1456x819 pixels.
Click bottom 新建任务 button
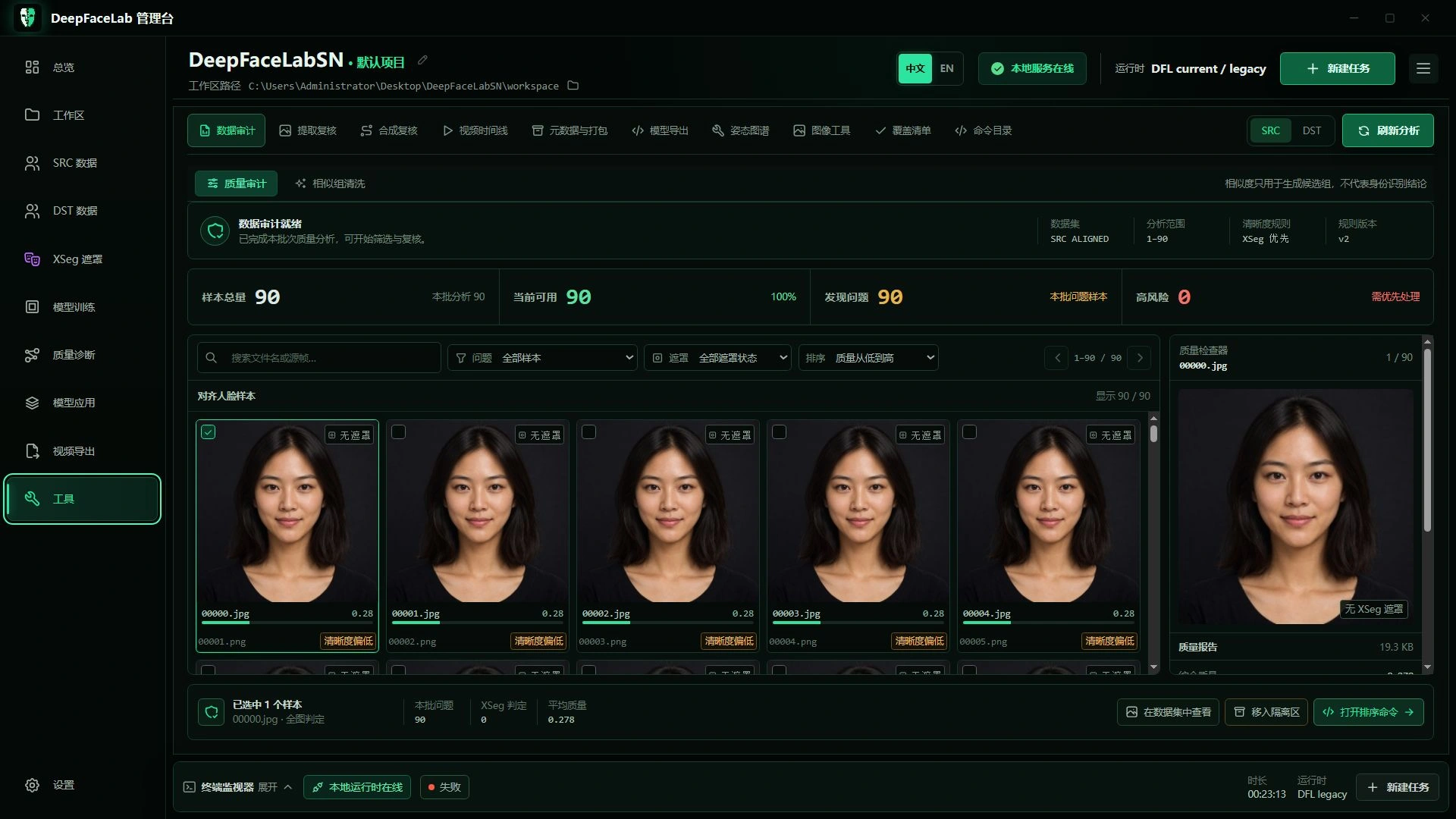click(x=1398, y=787)
